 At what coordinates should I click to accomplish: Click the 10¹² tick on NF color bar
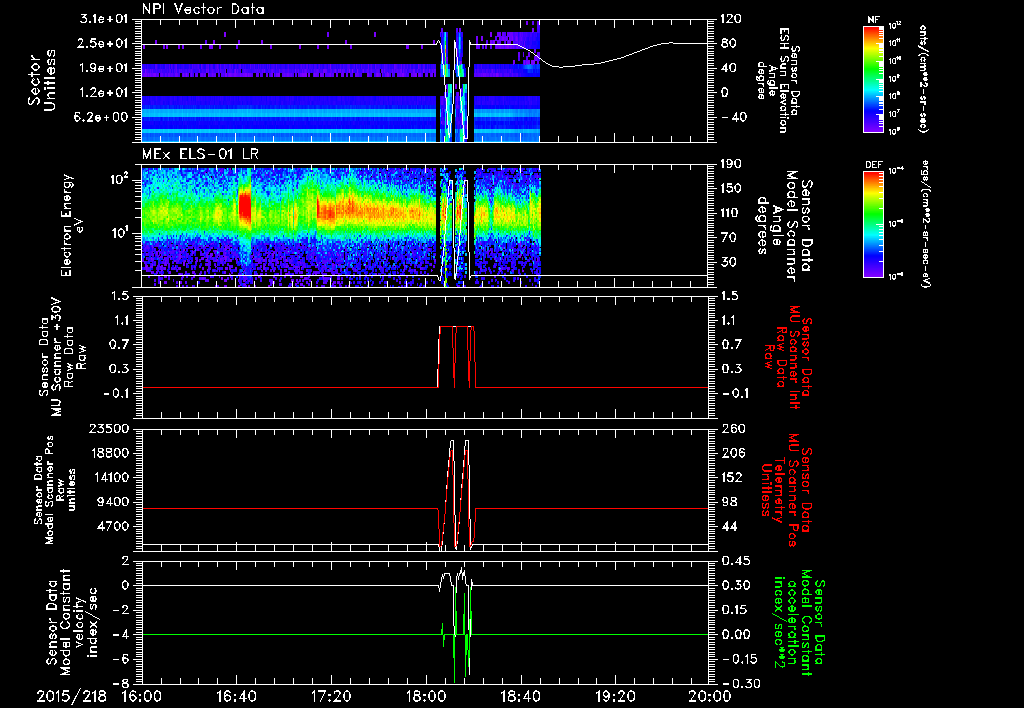pyautogui.click(x=895, y=26)
